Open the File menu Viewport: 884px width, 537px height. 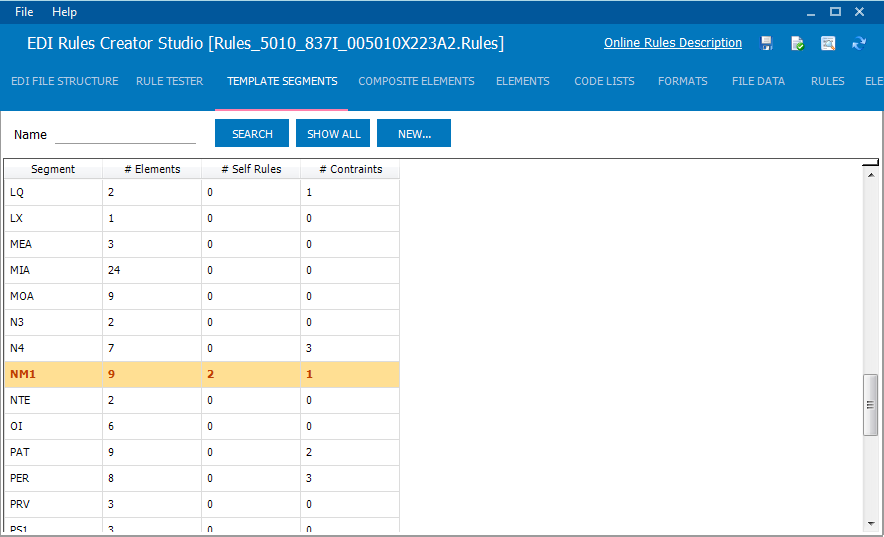pos(24,12)
